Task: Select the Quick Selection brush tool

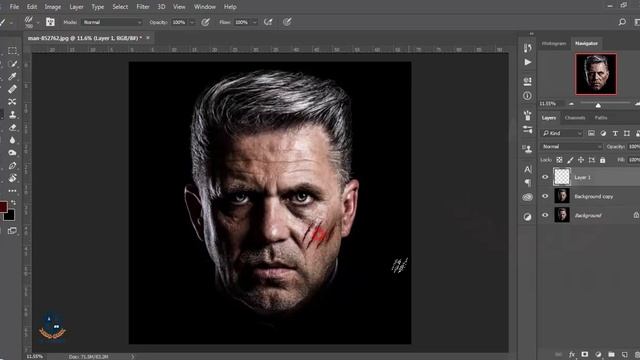Action: [x=12, y=64]
